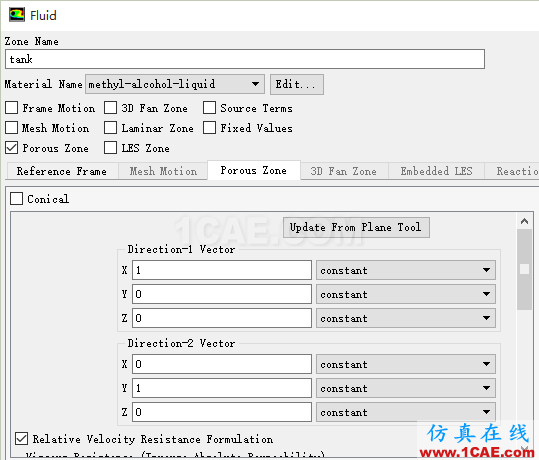Screen dimensions: 539x460
Task: Enable the Frame Motion checkbox
Action: 11,108
